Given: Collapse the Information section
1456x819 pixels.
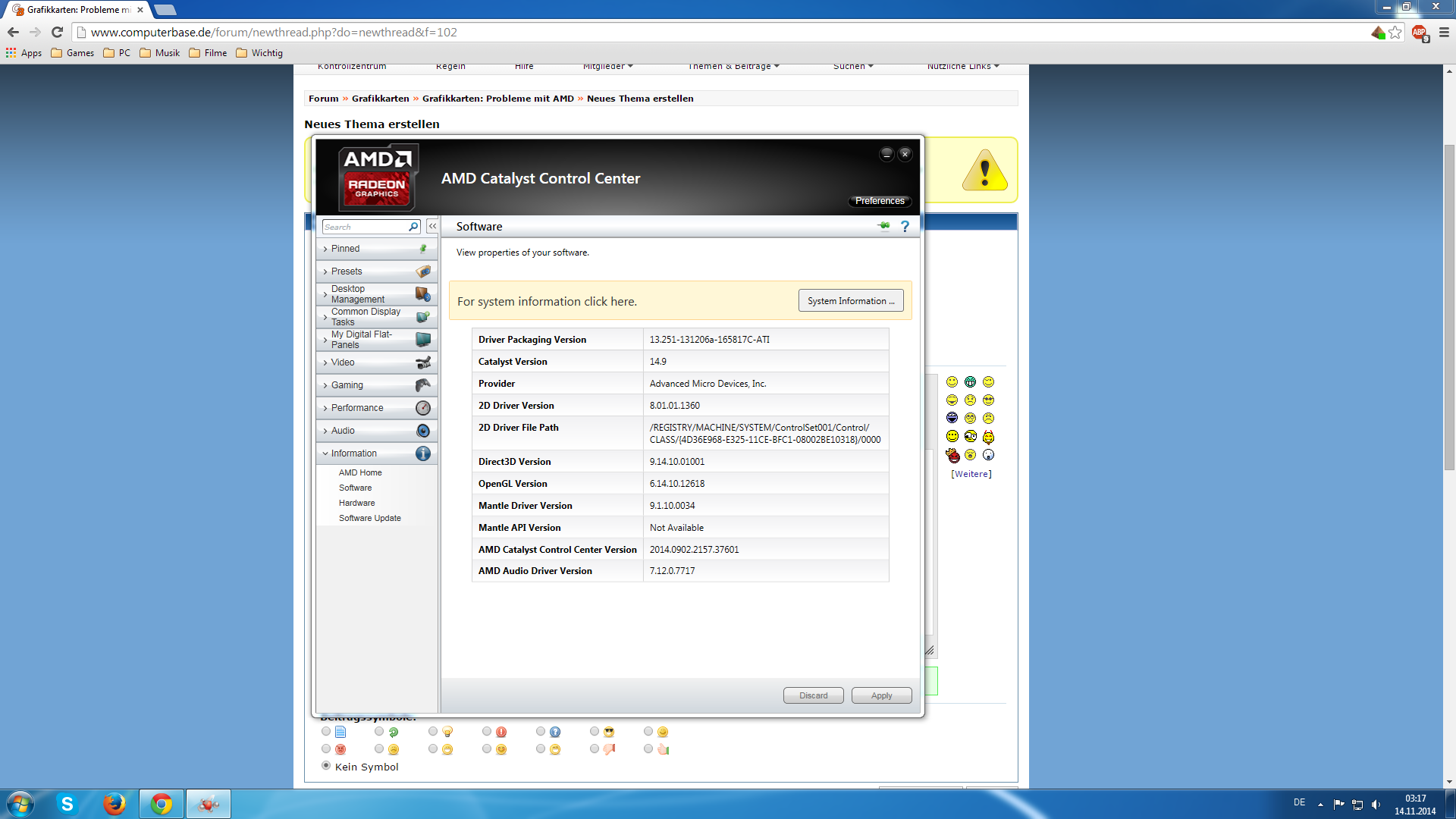Looking at the screenshot, I should pos(353,453).
